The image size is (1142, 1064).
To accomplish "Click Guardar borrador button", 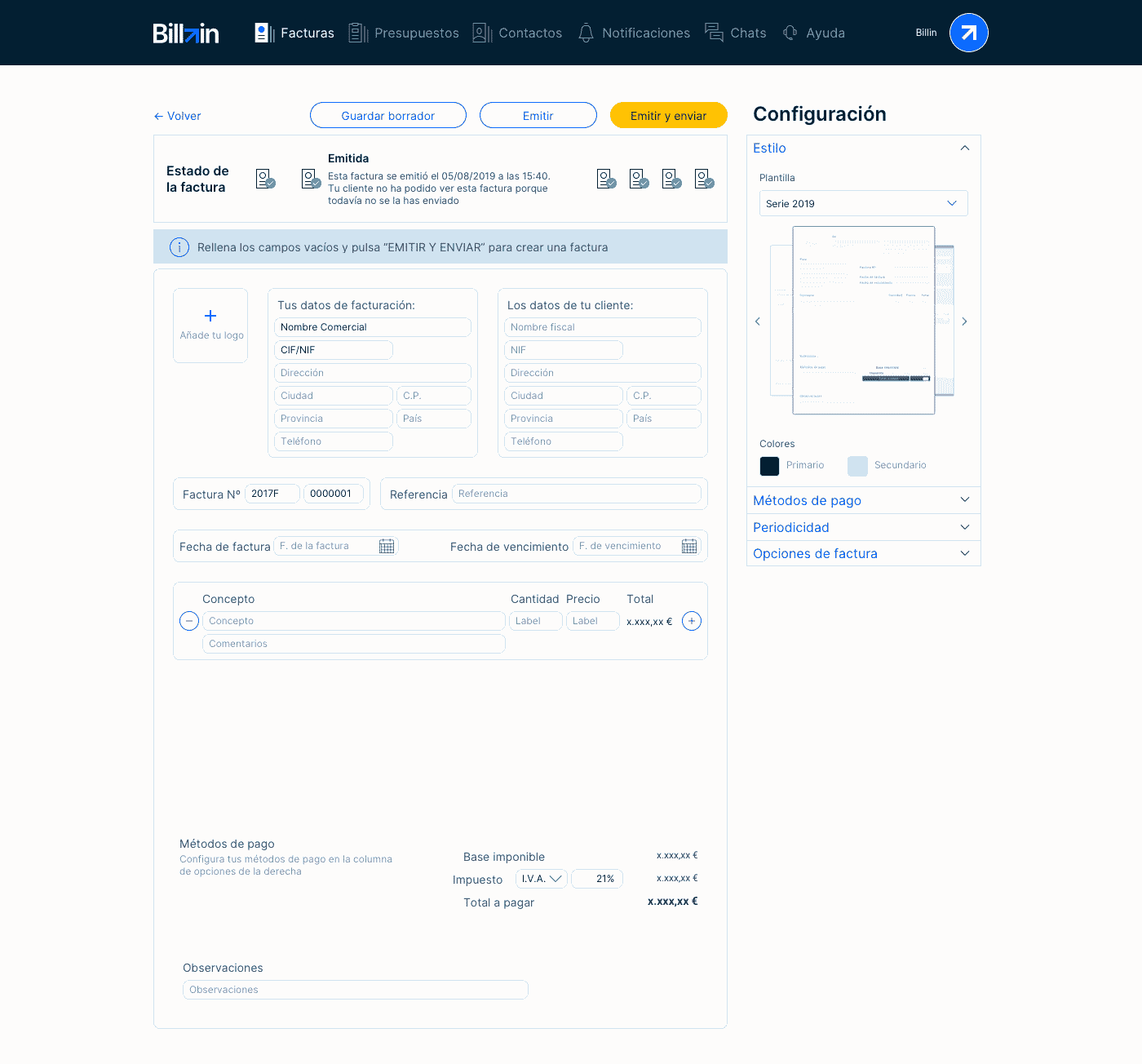I will coord(388,115).
